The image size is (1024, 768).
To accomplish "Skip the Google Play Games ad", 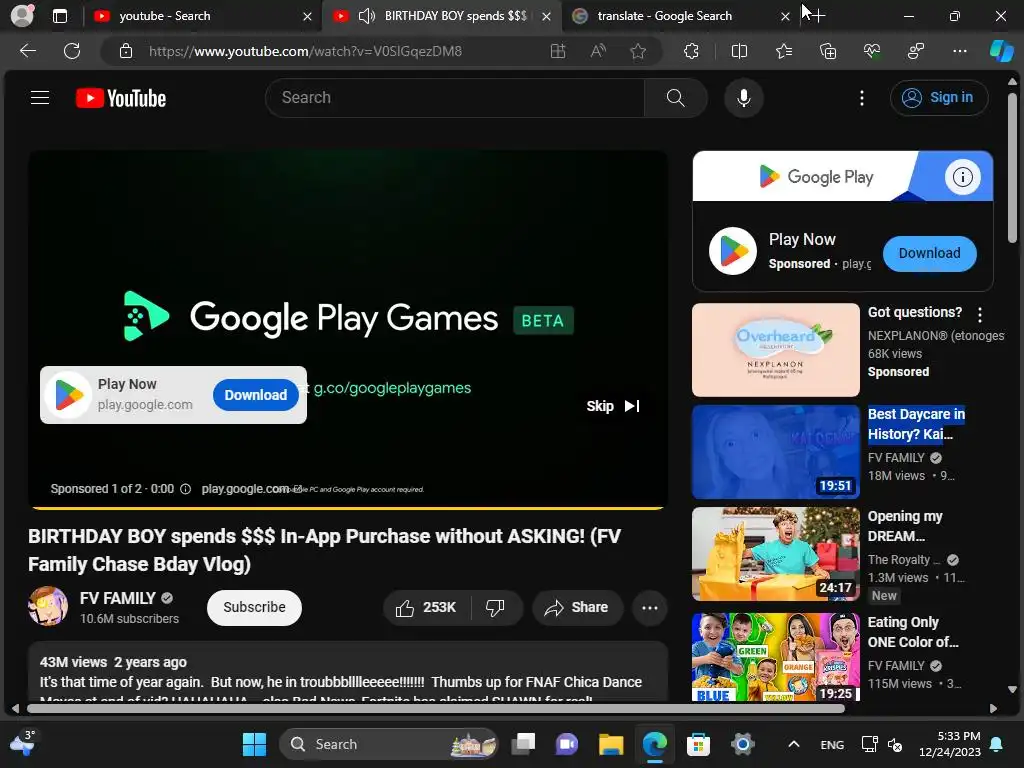I will [x=613, y=406].
